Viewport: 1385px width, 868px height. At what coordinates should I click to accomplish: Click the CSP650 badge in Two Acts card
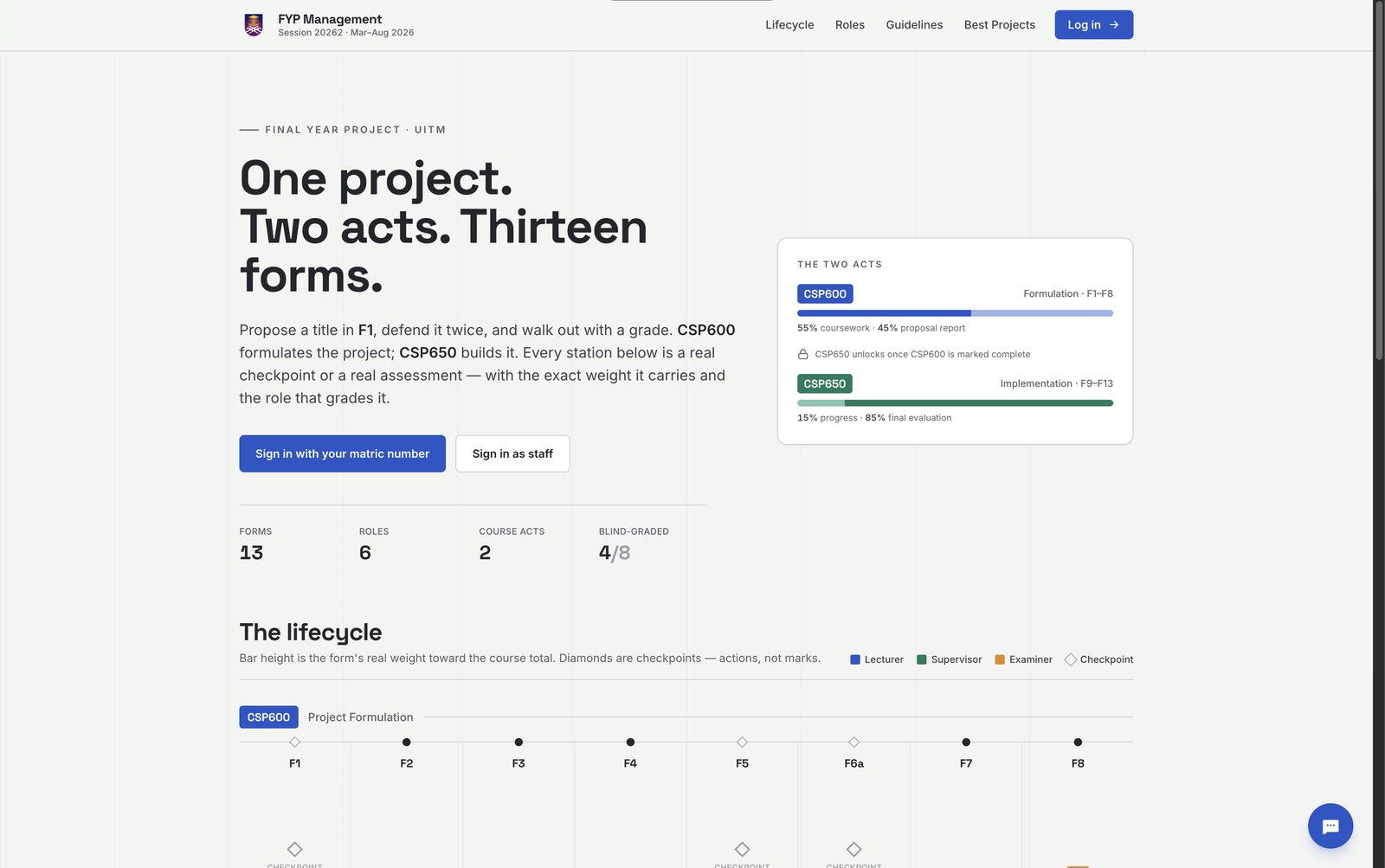pos(825,383)
